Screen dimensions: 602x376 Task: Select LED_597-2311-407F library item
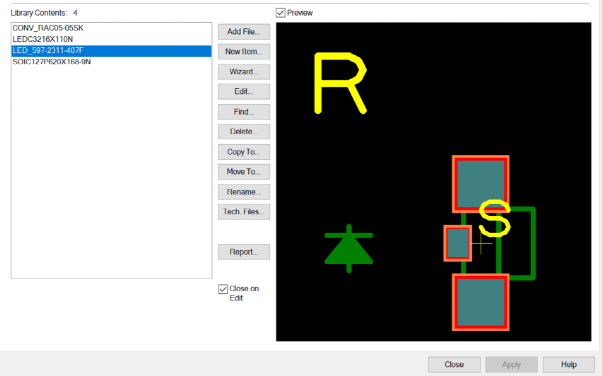coord(111,51)
